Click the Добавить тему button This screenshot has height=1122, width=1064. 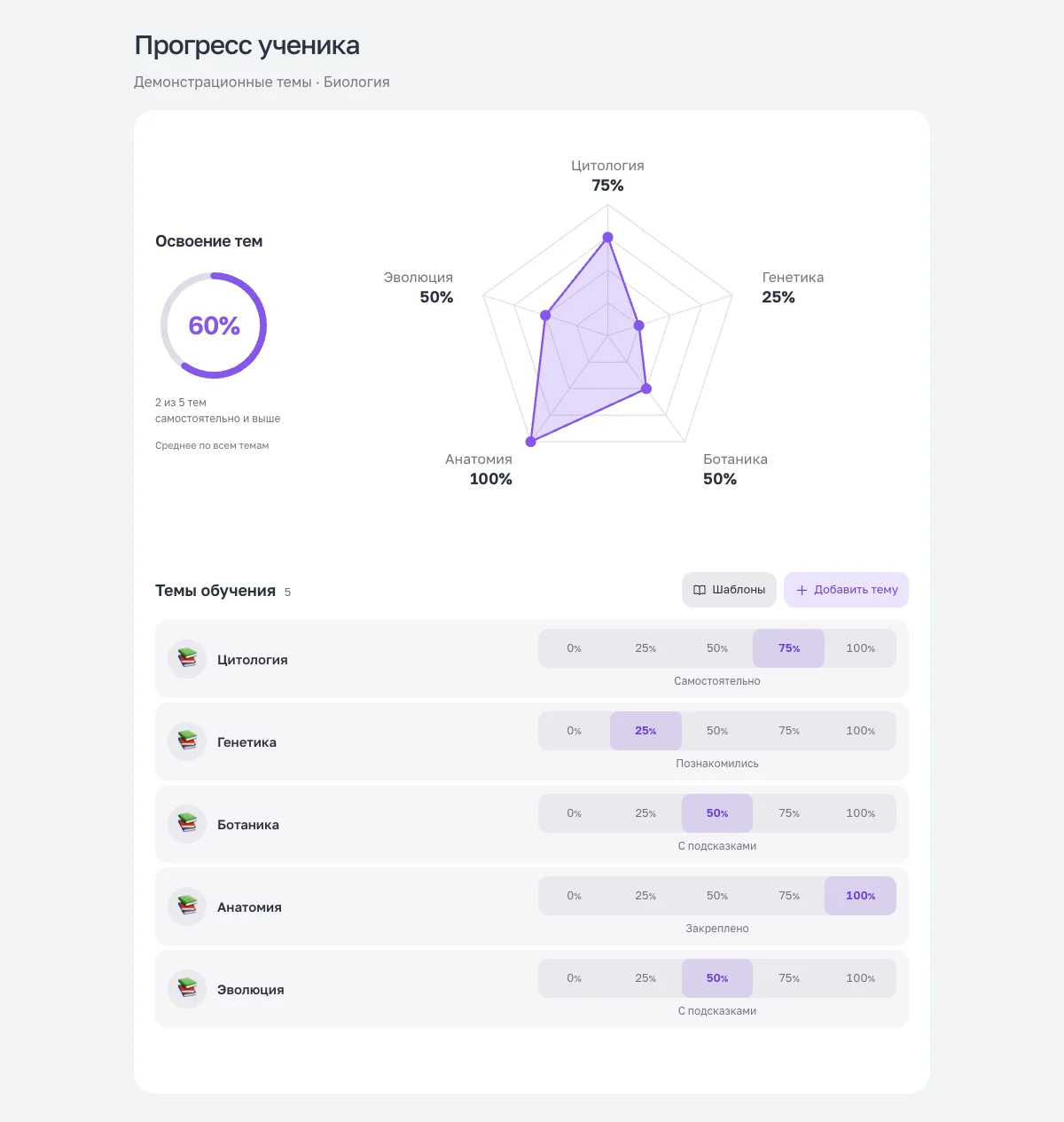coord(846,590)
